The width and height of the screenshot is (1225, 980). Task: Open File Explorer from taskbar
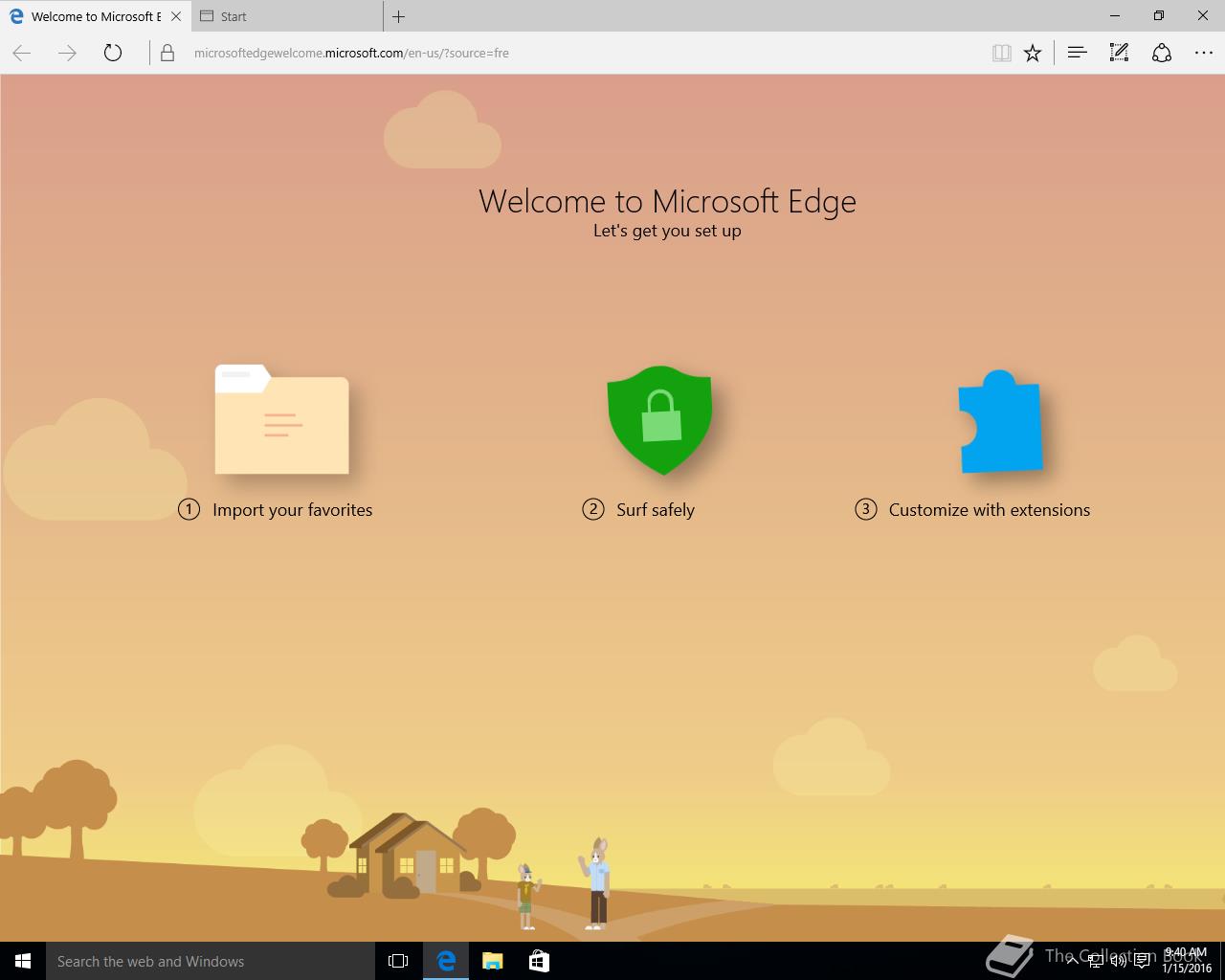coord(493,961)
